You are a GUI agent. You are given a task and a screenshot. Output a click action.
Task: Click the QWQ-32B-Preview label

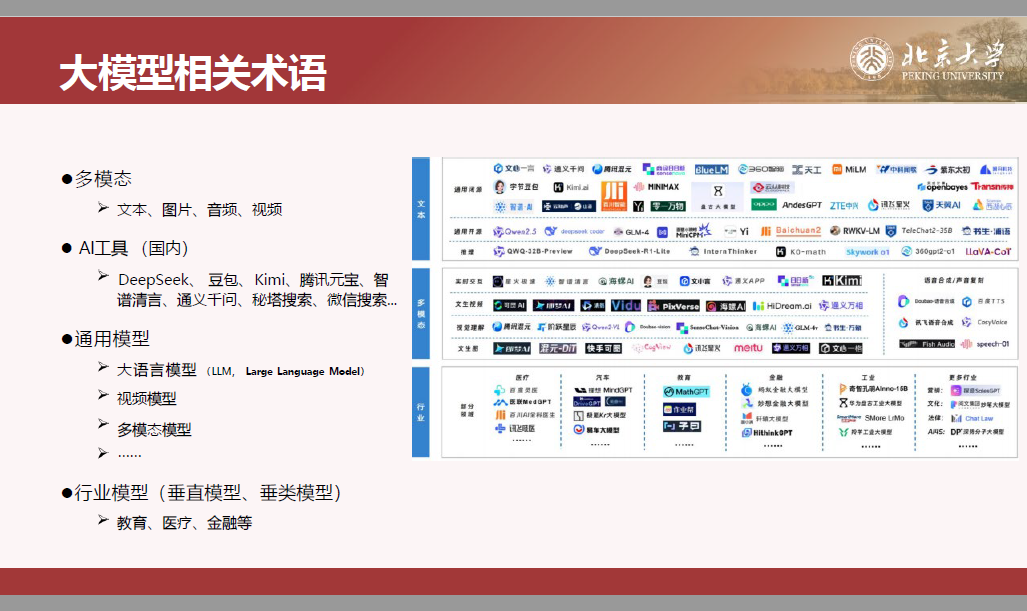pyautogui.click(x=540, y=251)
